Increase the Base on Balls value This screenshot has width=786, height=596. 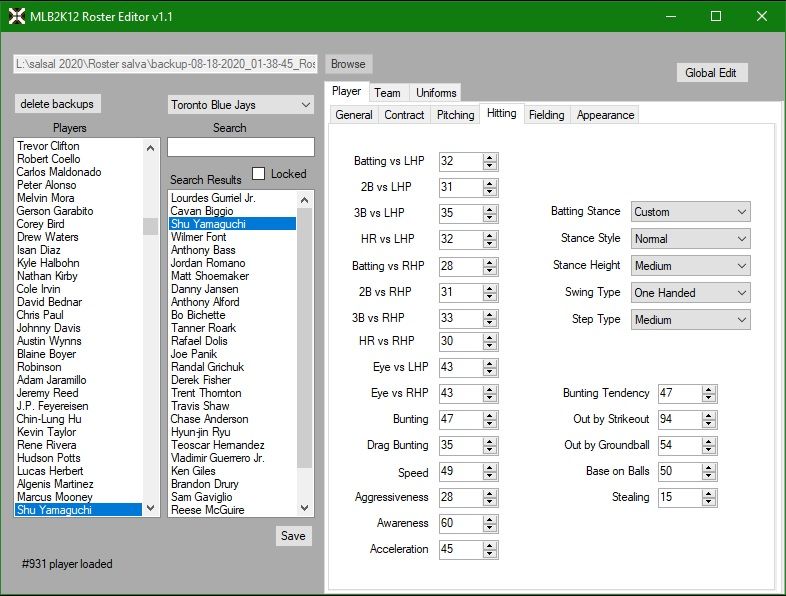(708, 468)
